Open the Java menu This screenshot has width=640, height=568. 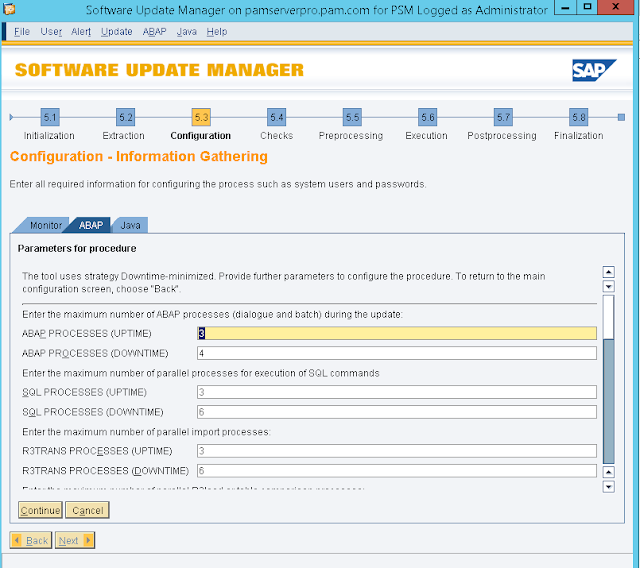(x=187, y=32)
